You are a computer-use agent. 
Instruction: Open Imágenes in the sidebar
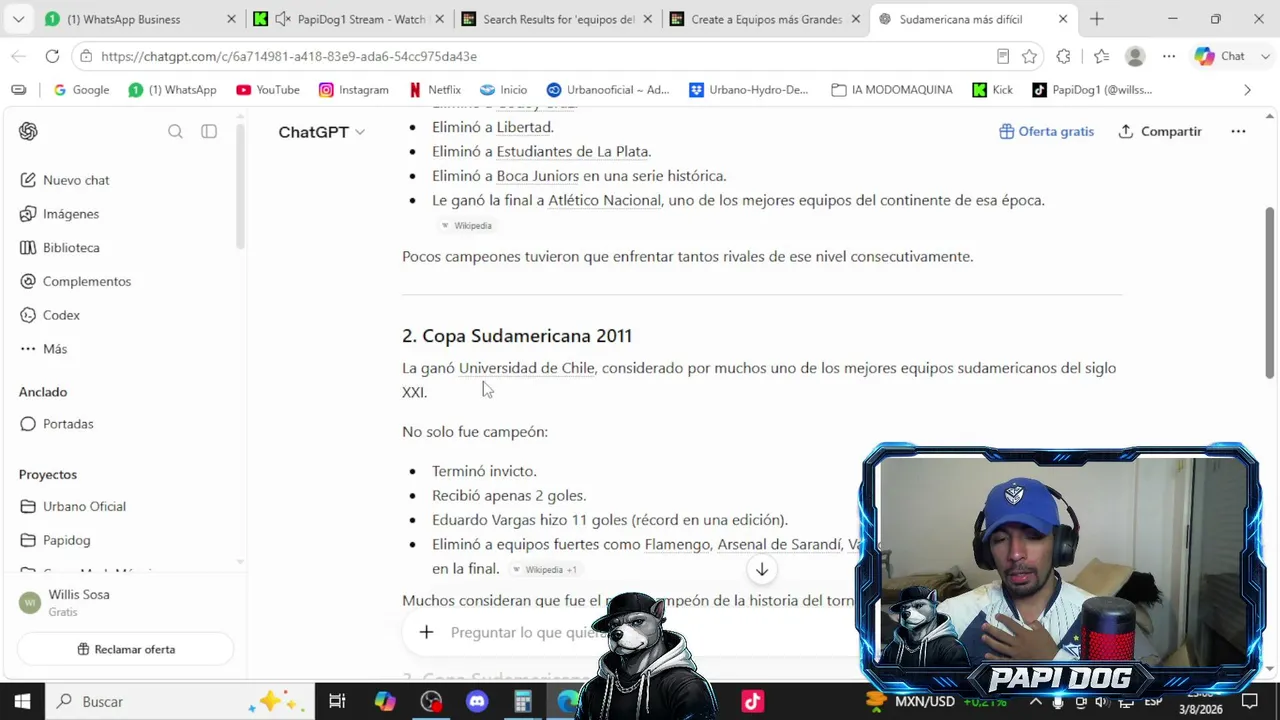tap(59, 214)
